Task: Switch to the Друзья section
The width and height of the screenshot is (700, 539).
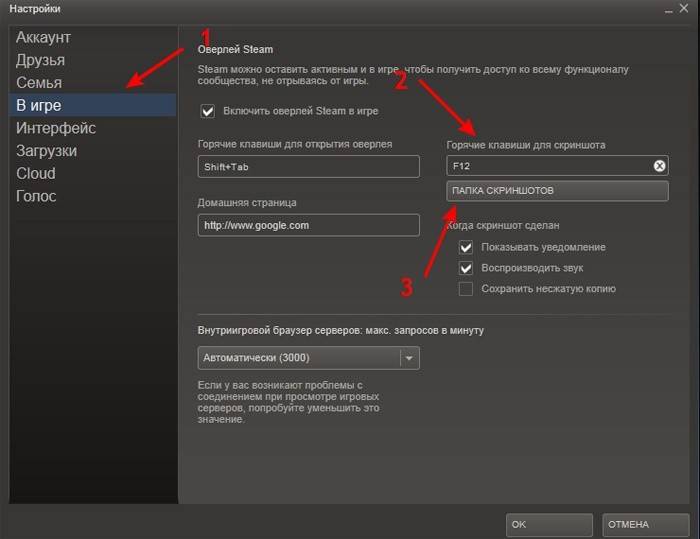Action: 41,60
